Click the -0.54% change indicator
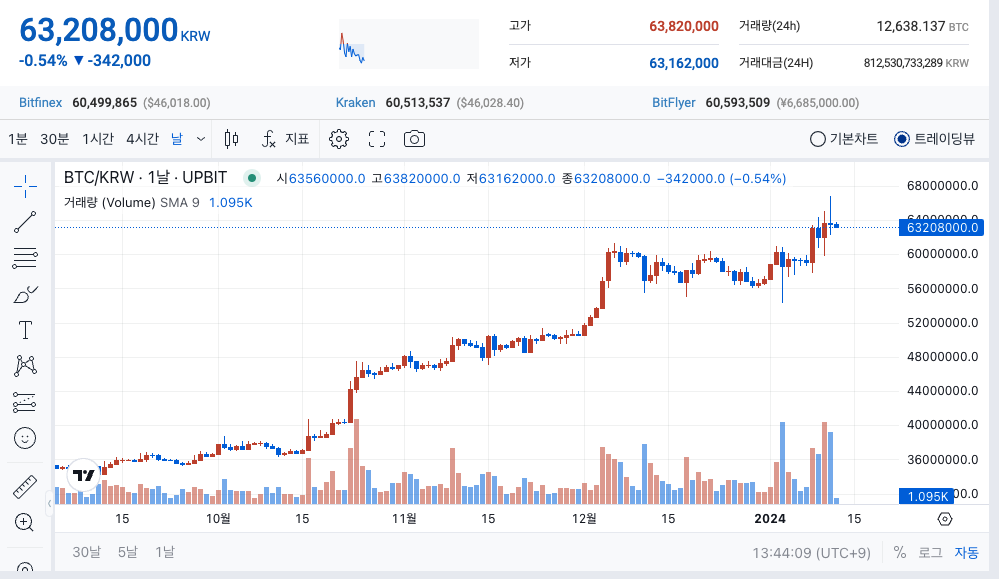999x579 pixels. pyautogui.click(x=43, y=61)
